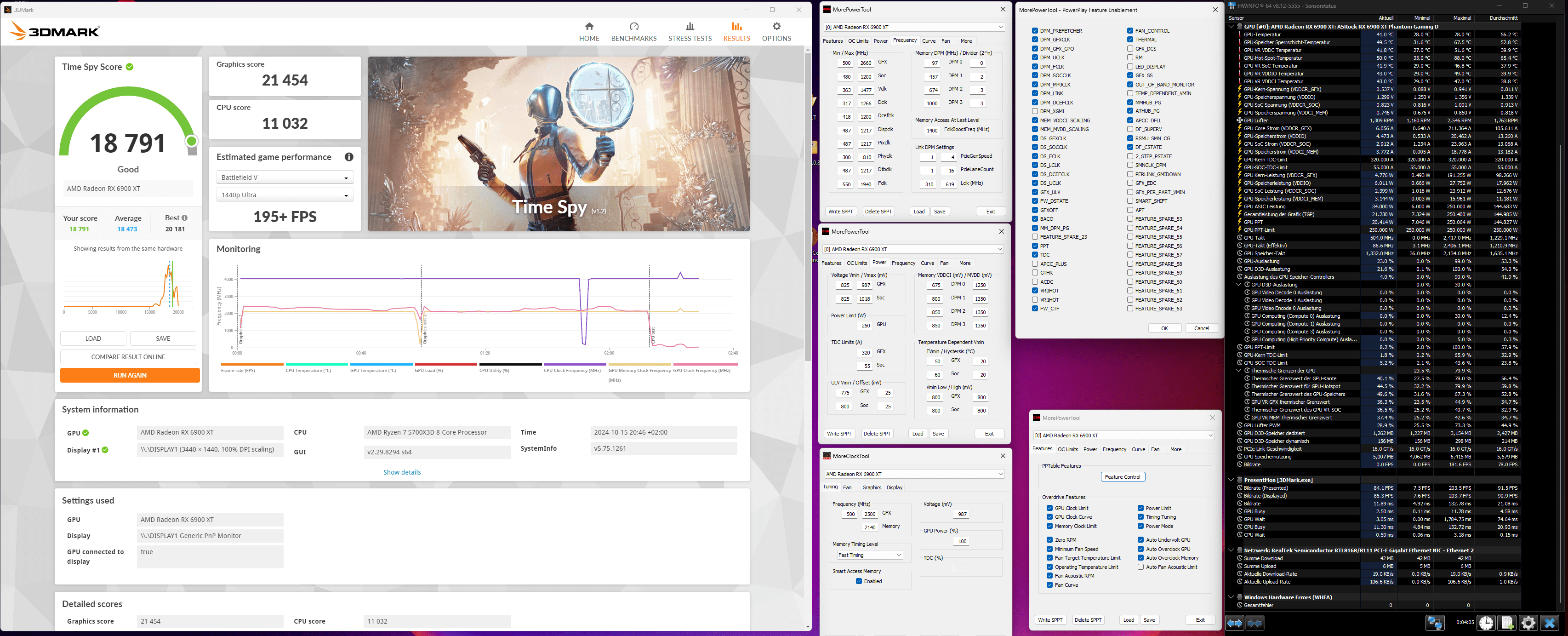Collapse the Netzwerk RealTek sensor group

pyautogui.click(x=1232, y=550)
